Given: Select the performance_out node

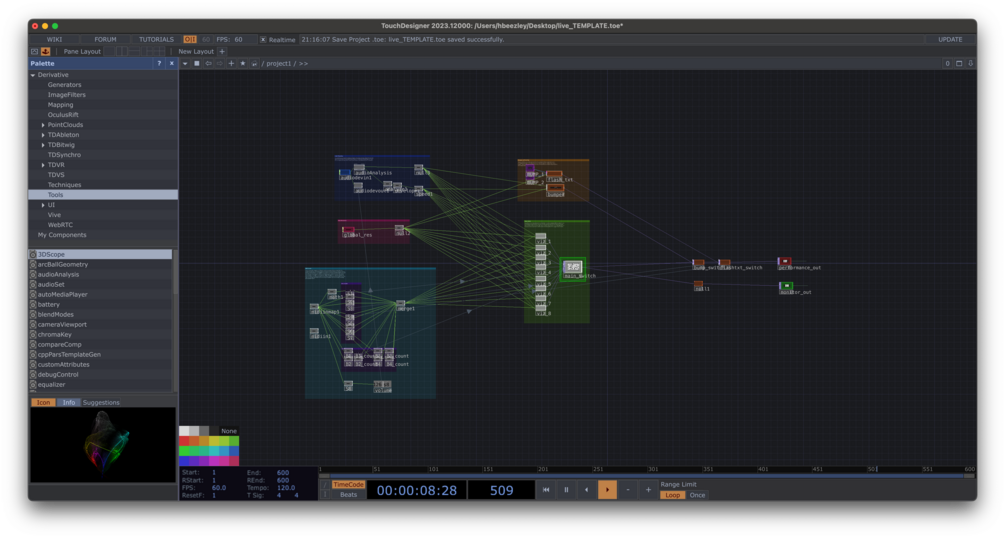Looking at the screenshot, I should coord(784,262).
